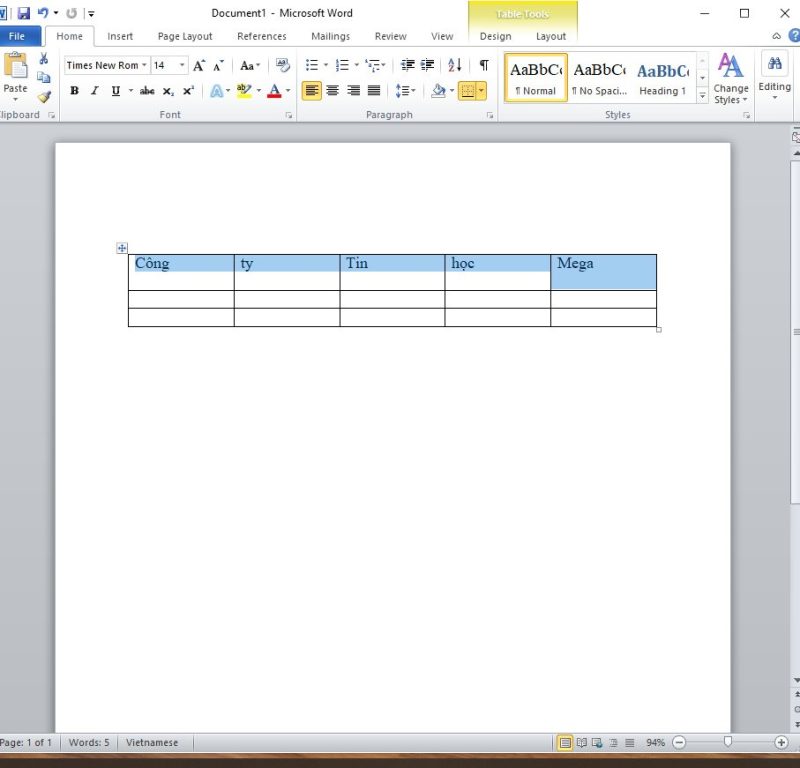Screen dimensions: 800x768
Task: Switch to Mailings tab
Action: click(331, 36)
